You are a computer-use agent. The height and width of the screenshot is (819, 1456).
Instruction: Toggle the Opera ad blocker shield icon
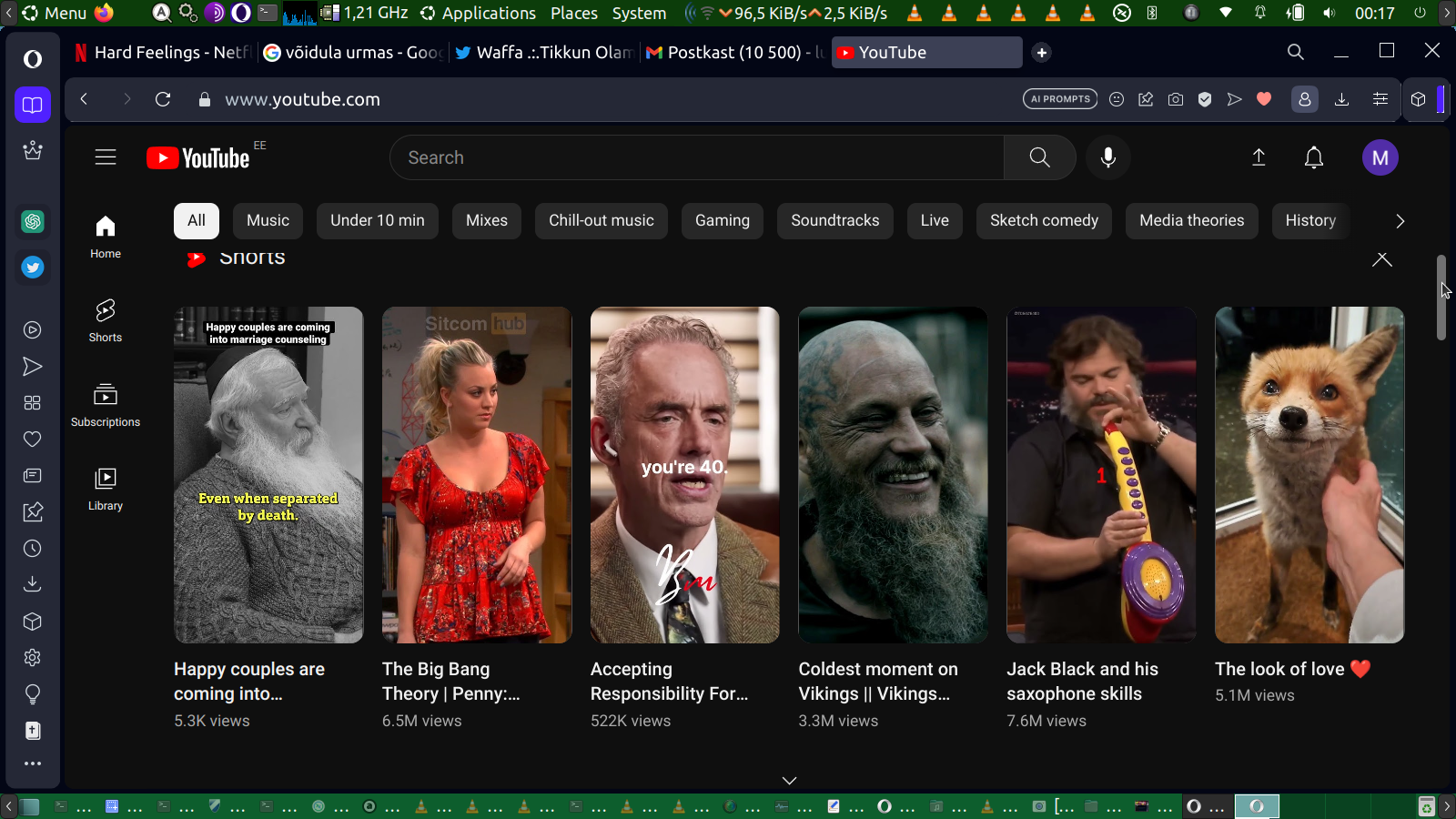[1205, 99]
